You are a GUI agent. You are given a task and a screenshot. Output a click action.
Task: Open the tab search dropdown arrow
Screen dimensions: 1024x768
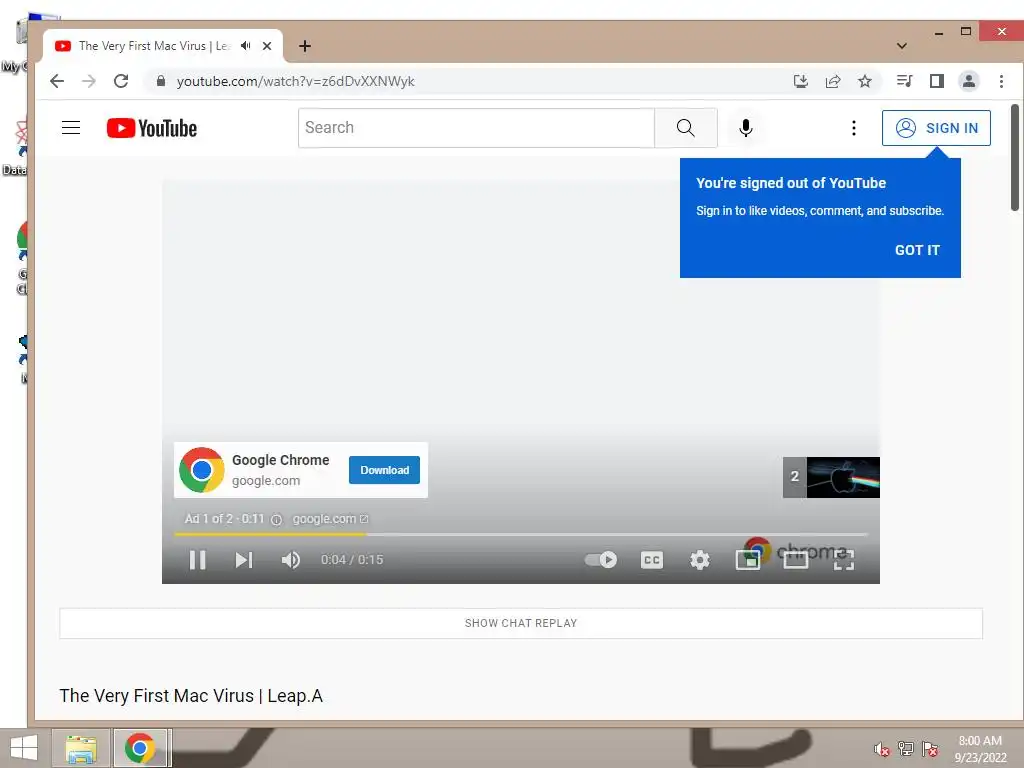[902, 46]
